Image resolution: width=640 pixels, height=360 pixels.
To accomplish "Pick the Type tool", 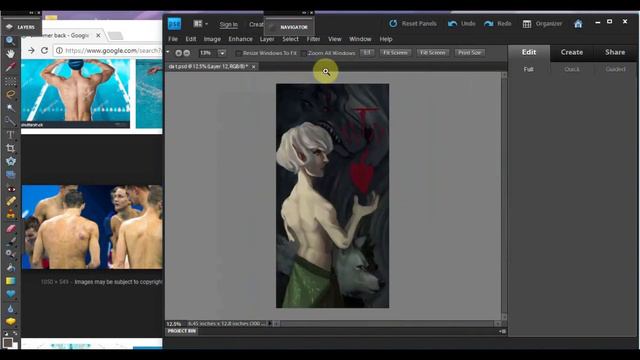I will point(10,135).
